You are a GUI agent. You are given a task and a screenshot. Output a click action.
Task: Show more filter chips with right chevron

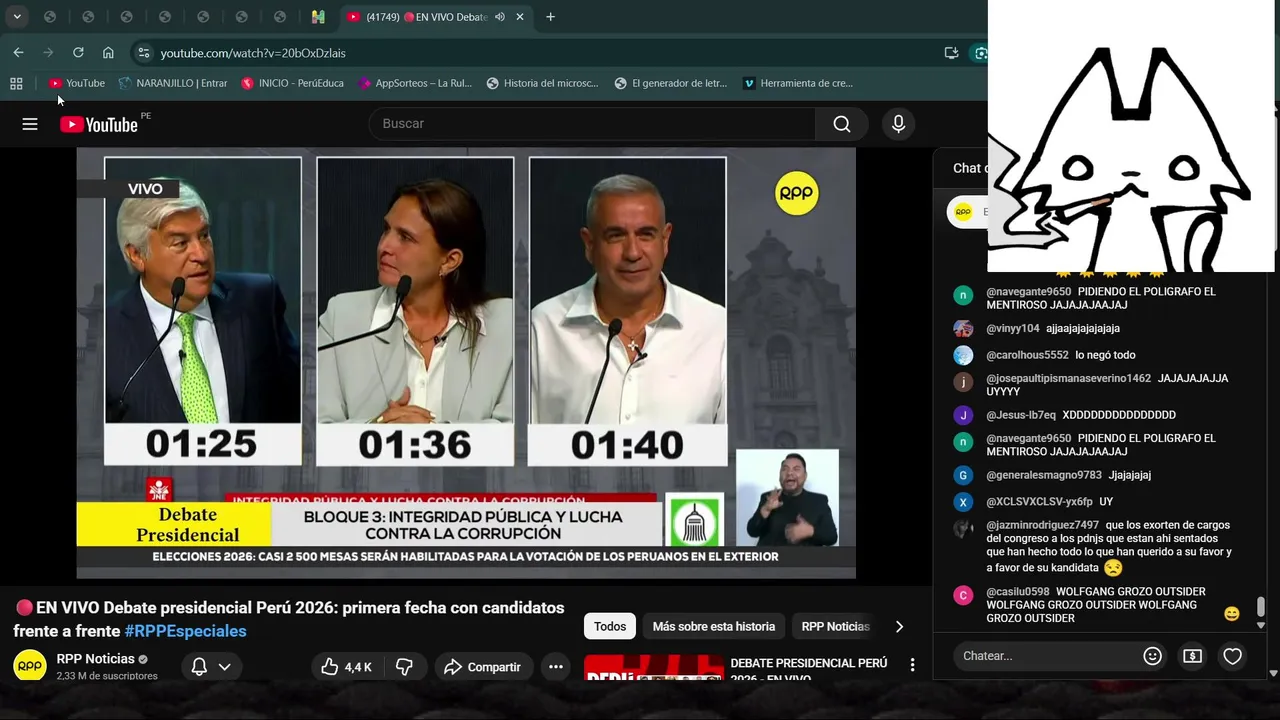(899, 627)
